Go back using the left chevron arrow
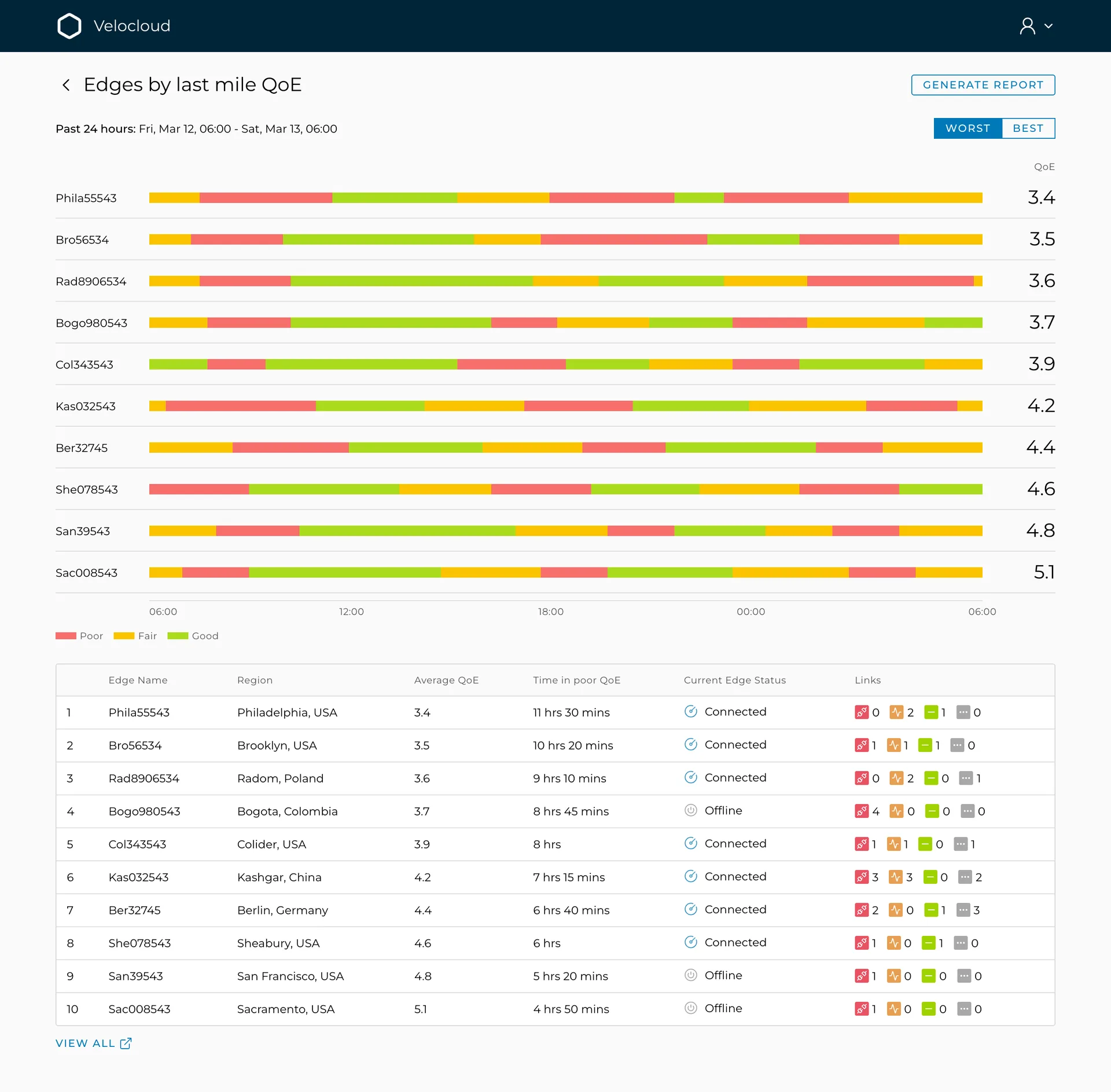1111x1092 pixels. coord(66,85)
